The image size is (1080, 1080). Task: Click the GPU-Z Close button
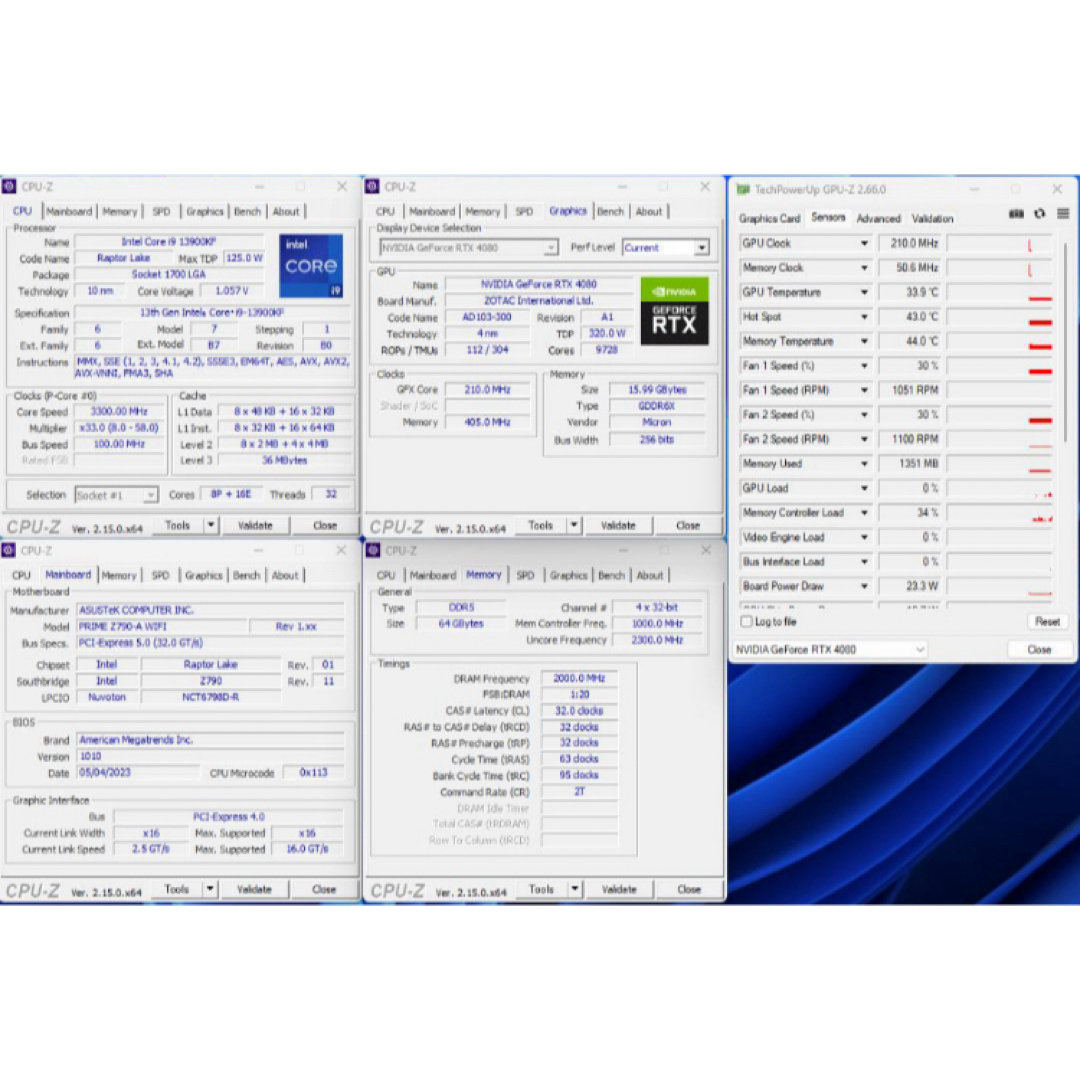pyautogui.click(x=1039, y=650)
